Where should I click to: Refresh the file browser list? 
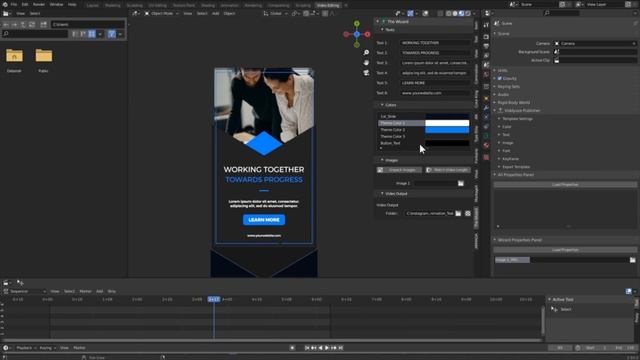[32, 24]
